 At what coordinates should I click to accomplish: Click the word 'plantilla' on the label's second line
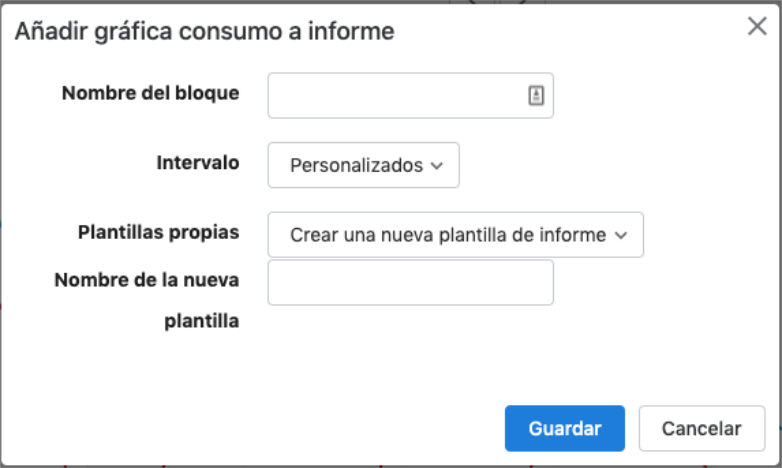point(202,321)
